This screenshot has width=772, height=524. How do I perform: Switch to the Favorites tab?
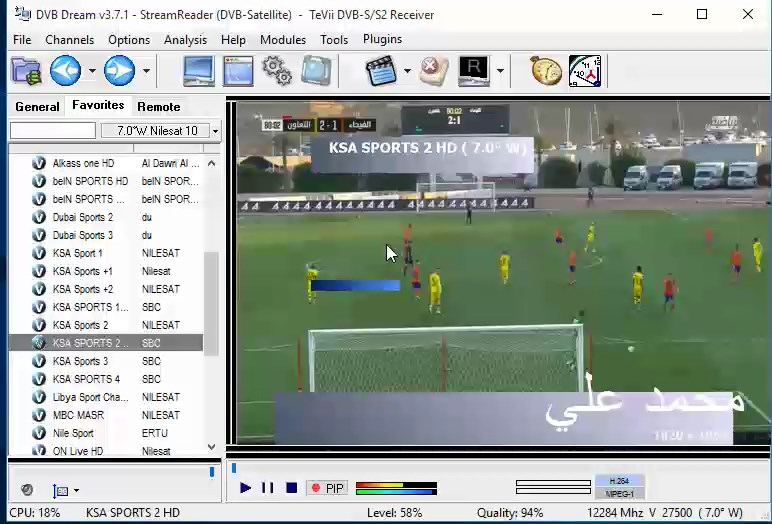(98, 105)
